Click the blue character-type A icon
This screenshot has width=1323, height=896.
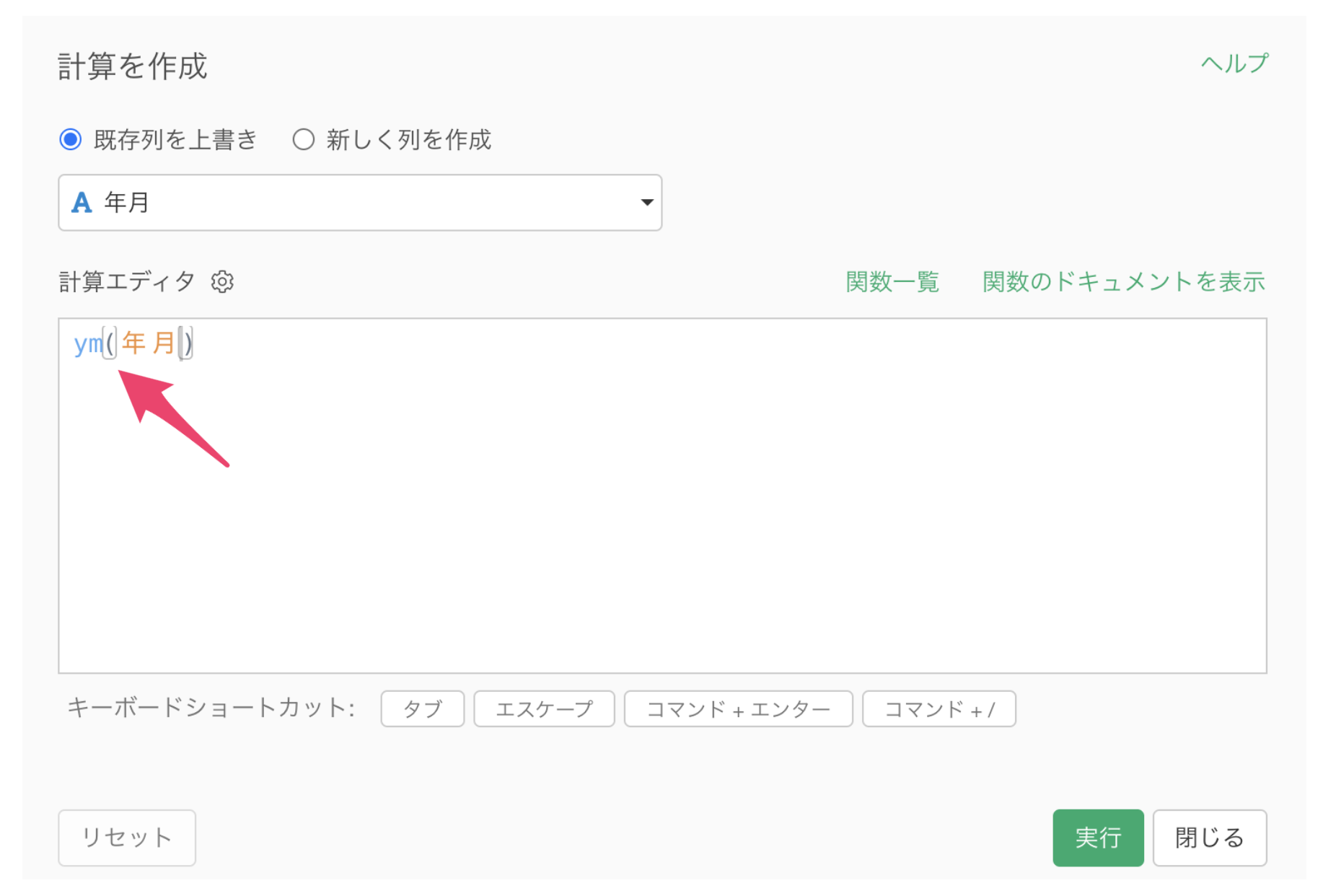click(82, 203)
